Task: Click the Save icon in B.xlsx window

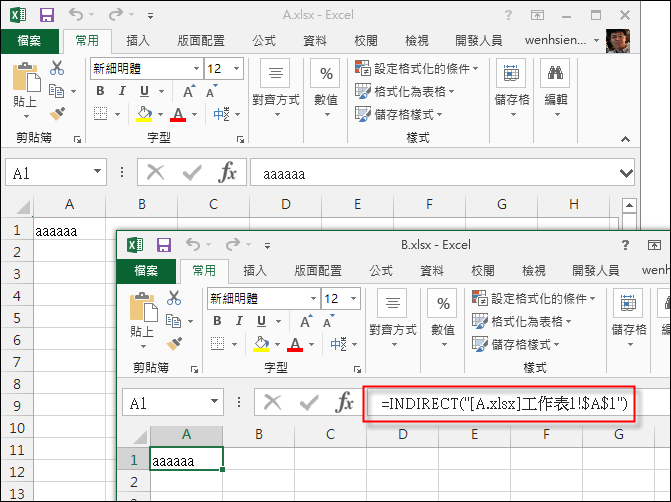Action: (164, 245)
